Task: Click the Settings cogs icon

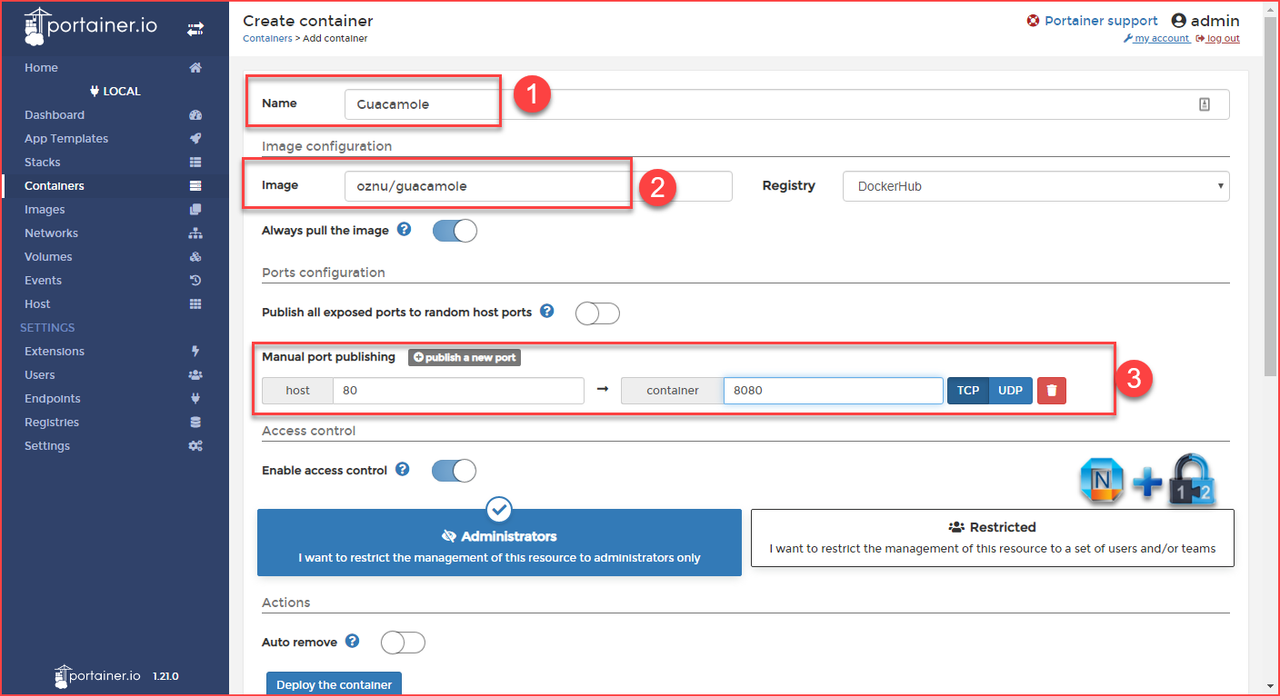Action: tap(196, 446)
